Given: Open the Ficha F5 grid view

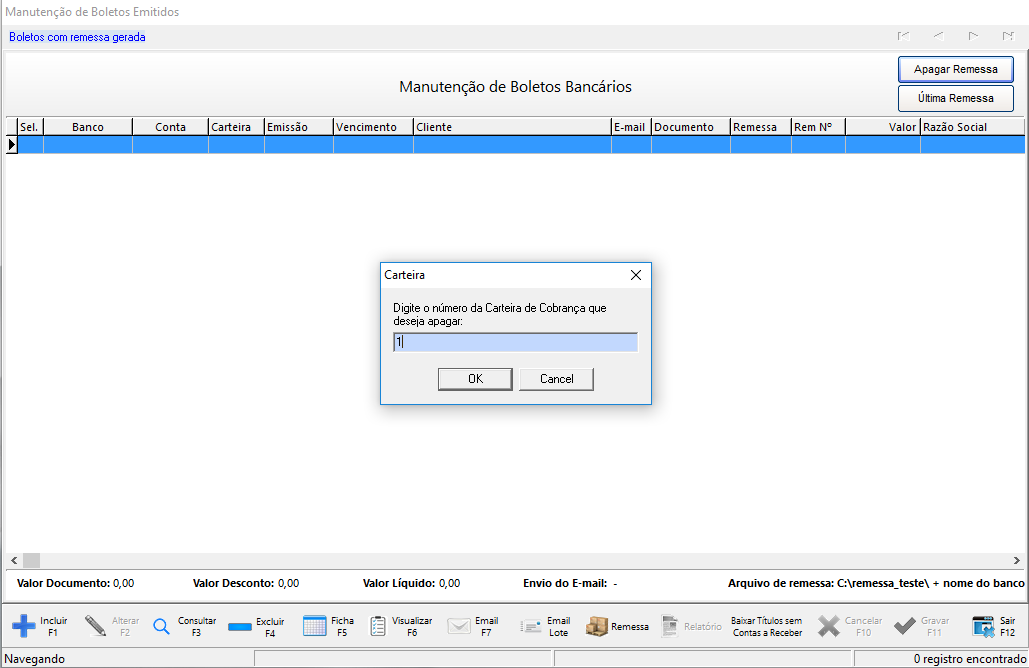Looking at the screenshot, I should (314, 626).
